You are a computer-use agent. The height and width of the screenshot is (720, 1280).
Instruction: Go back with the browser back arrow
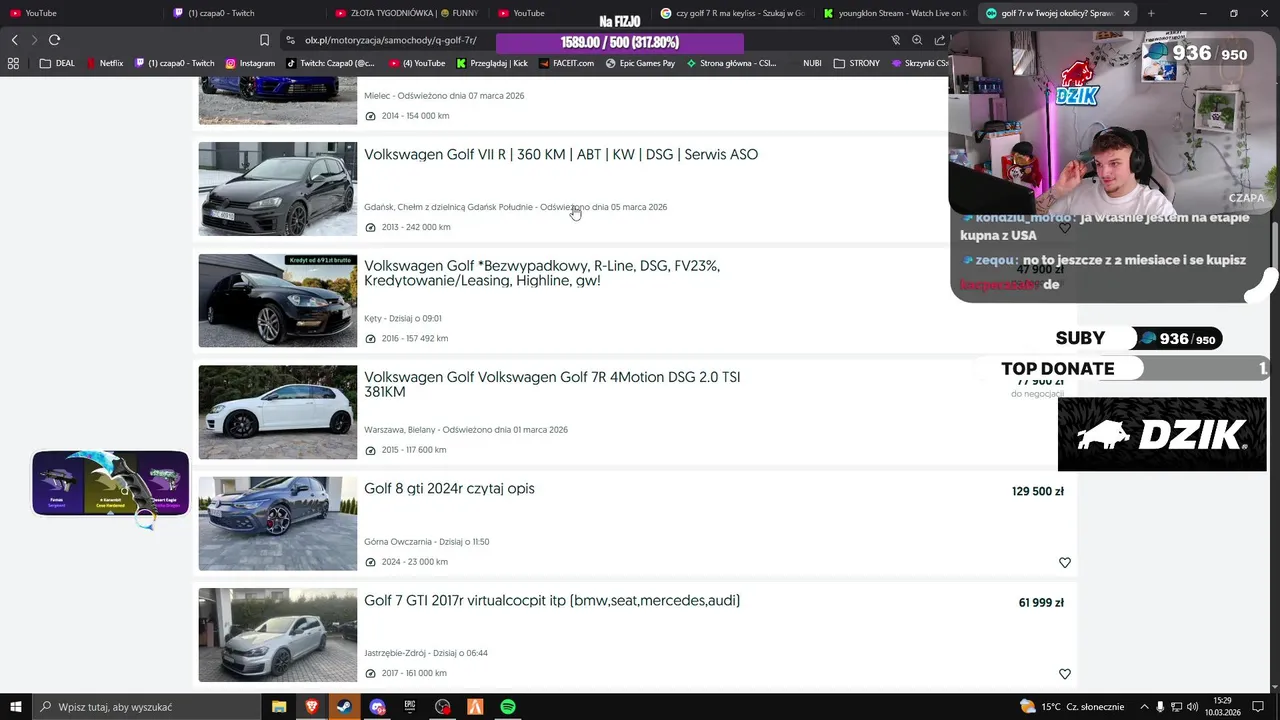click(14, 40)
